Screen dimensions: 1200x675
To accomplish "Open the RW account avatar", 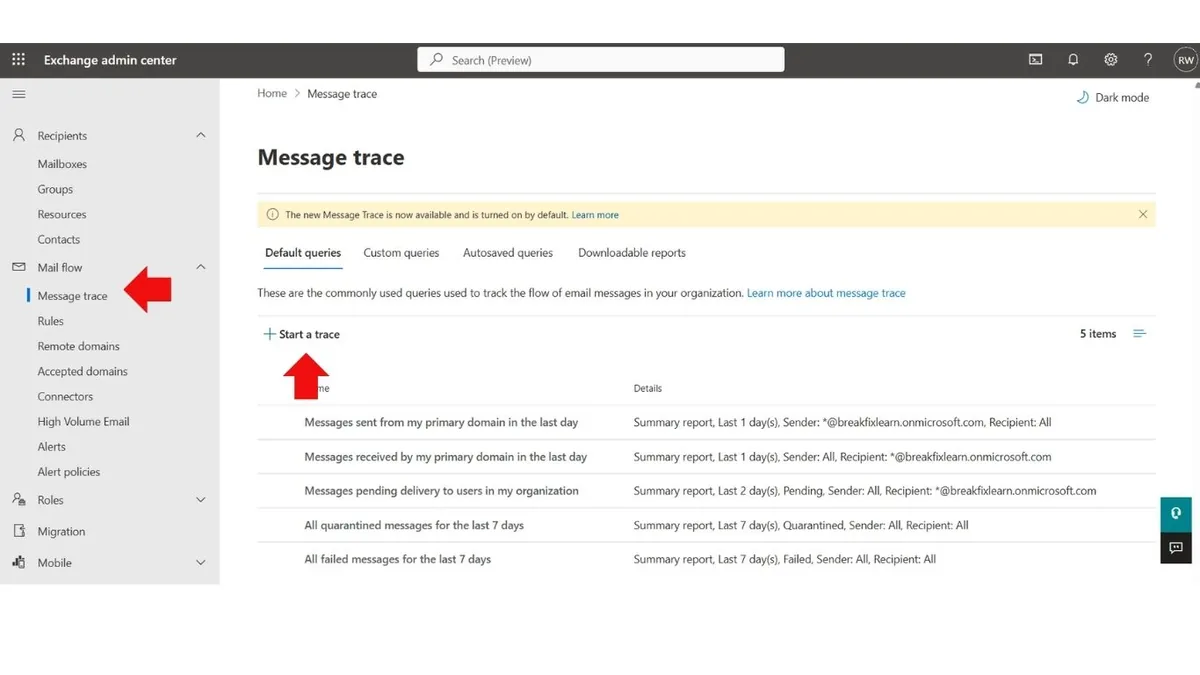I will 1186,60.
